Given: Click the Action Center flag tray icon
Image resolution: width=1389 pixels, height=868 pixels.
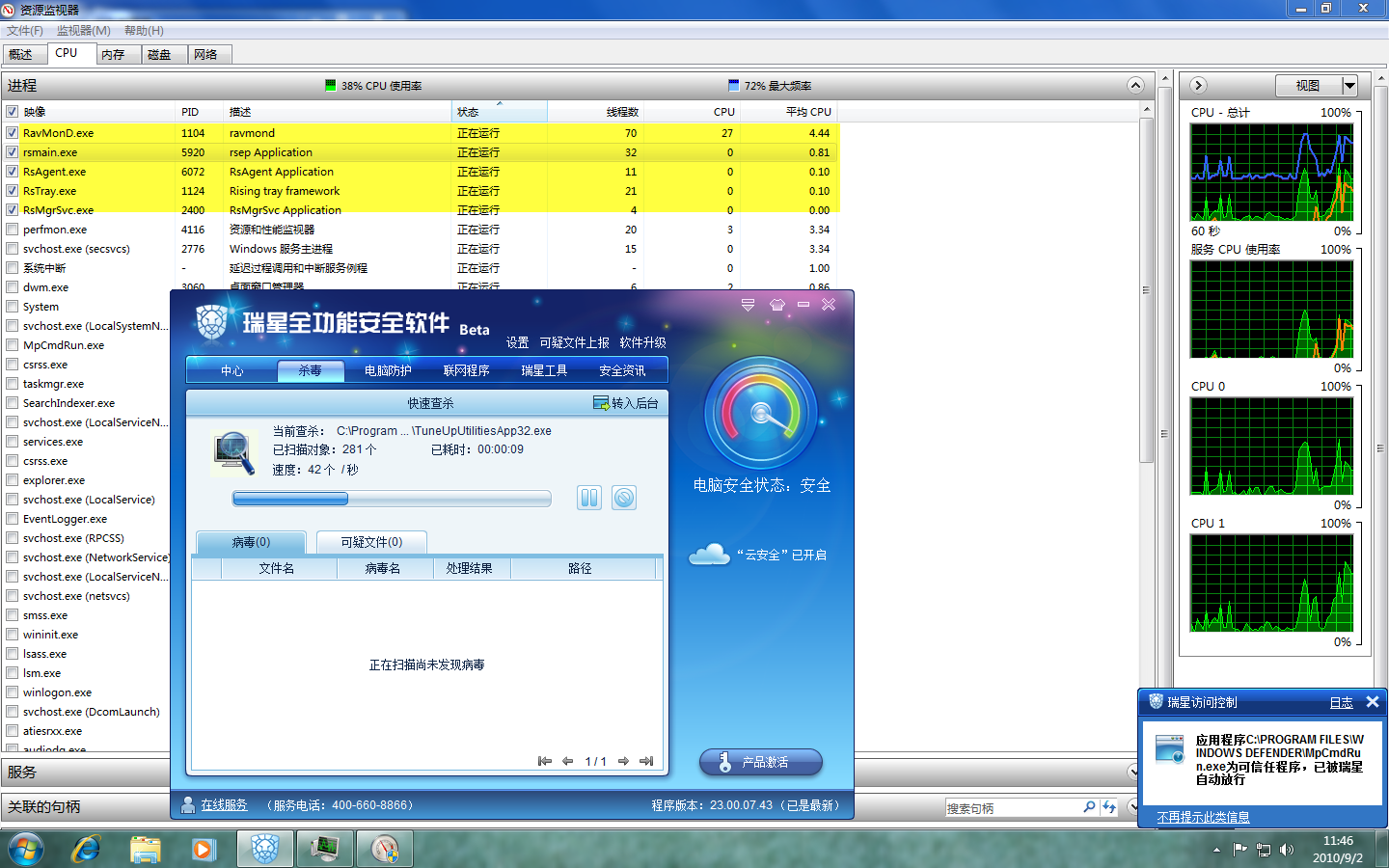Looking at the screenshot, I should click(1240, 850).
